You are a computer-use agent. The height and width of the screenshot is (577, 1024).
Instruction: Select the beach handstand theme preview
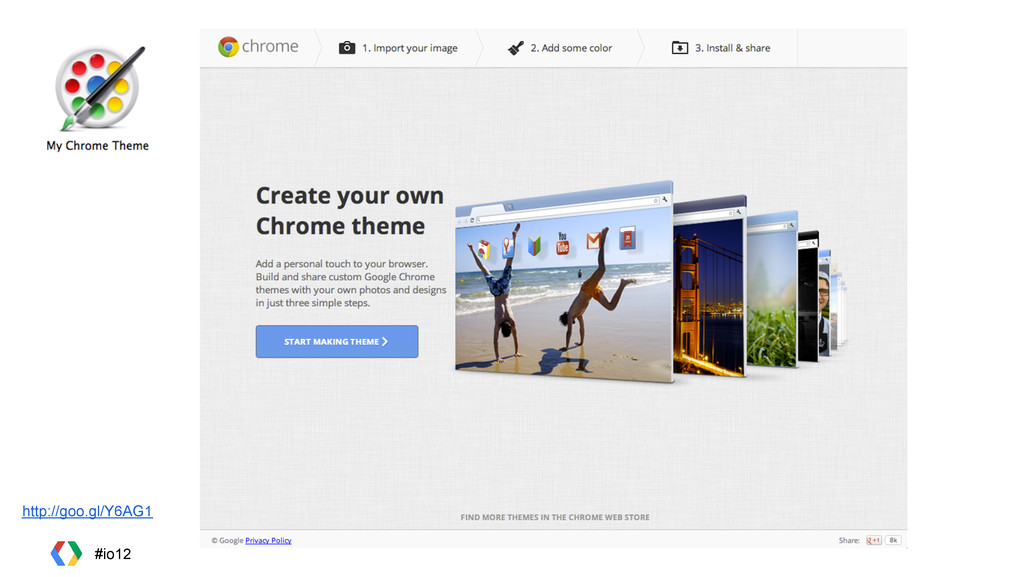pos(564,282)
